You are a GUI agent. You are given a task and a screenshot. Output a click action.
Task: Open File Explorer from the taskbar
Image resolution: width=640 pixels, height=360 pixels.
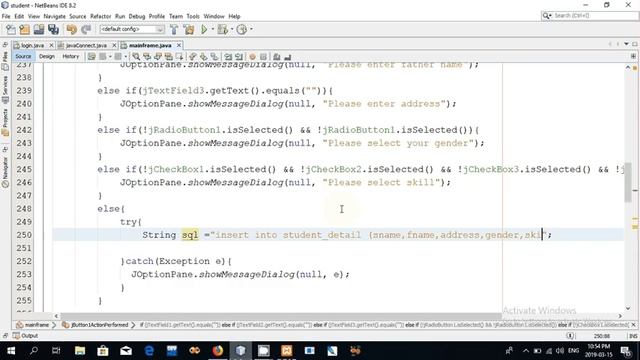(80, 351)
